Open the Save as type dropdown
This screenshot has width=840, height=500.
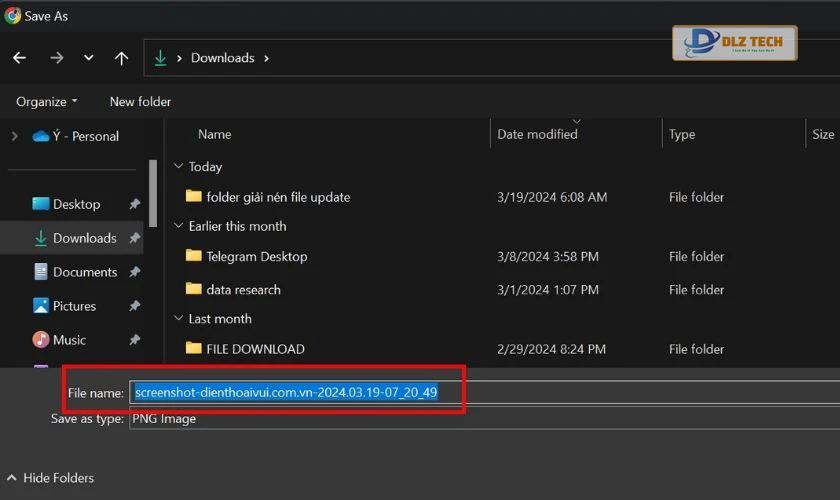[x=484, y=419]
